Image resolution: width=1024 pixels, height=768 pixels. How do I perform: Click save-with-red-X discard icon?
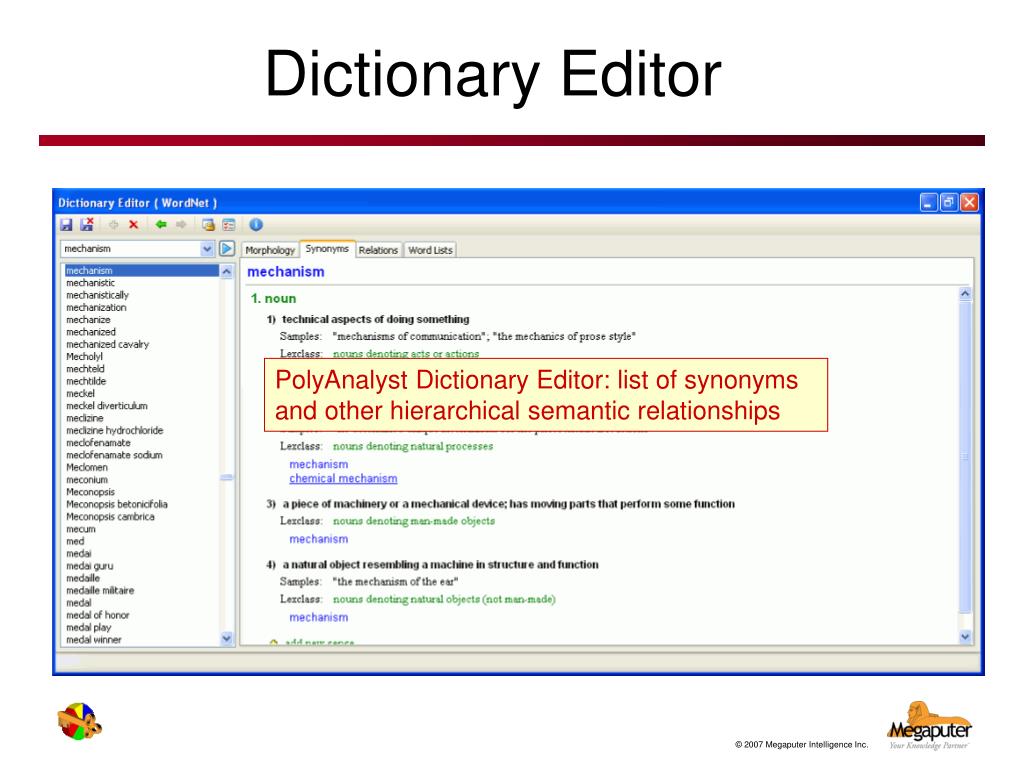click(87, 225)
